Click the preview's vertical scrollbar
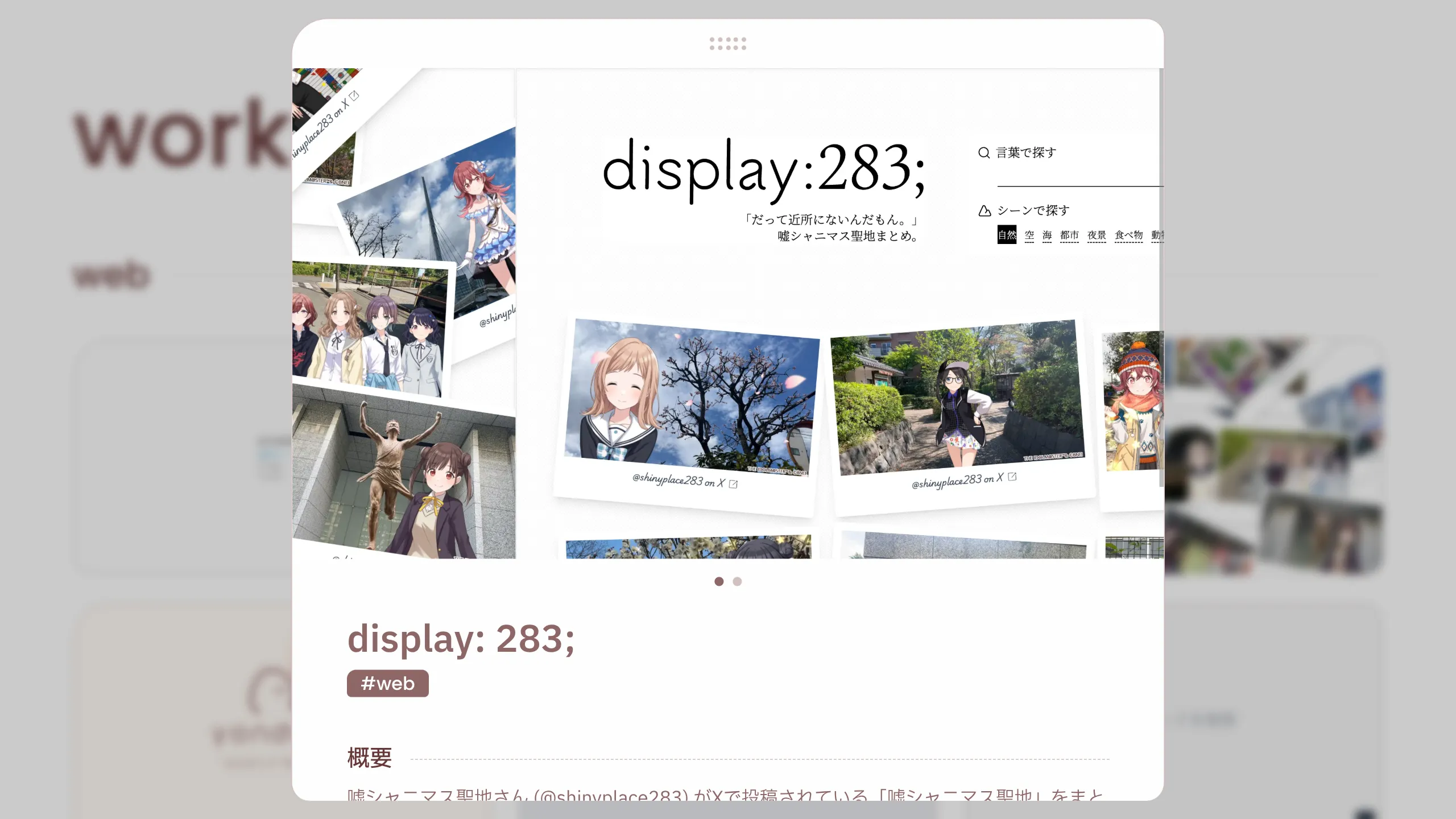Screen dimensions: 1456x819 [x=1161, y=278]
